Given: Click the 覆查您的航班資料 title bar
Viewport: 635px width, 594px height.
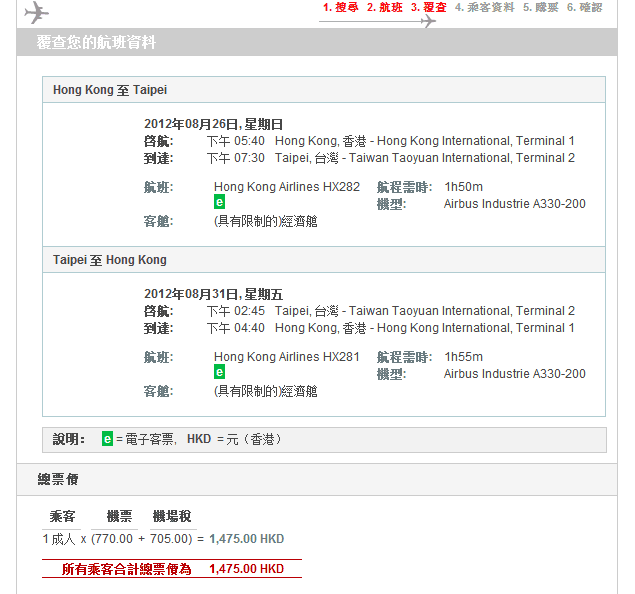Looking at the screenshot, I should (x=96, y=43).
